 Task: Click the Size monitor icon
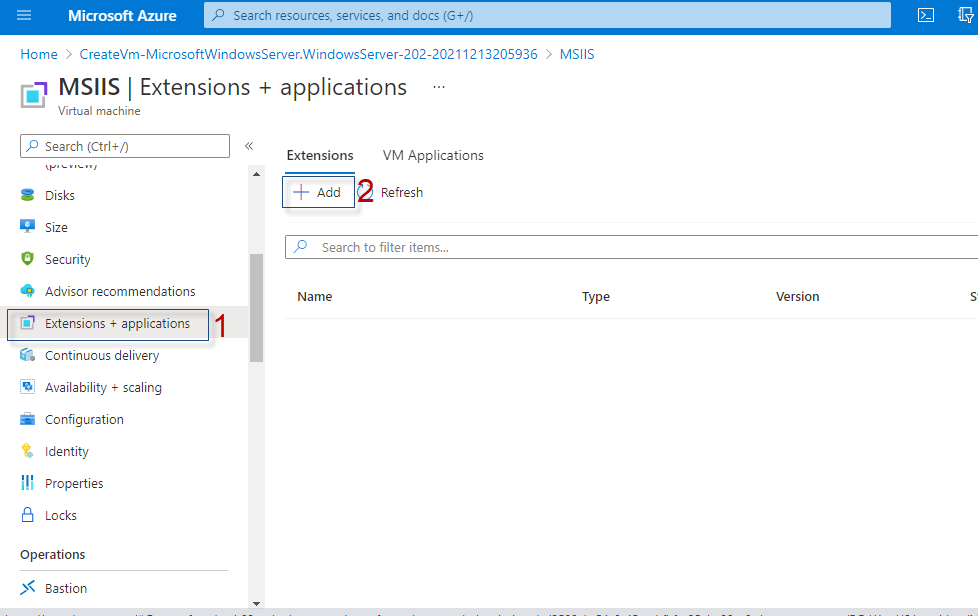[x=27, y=226]
